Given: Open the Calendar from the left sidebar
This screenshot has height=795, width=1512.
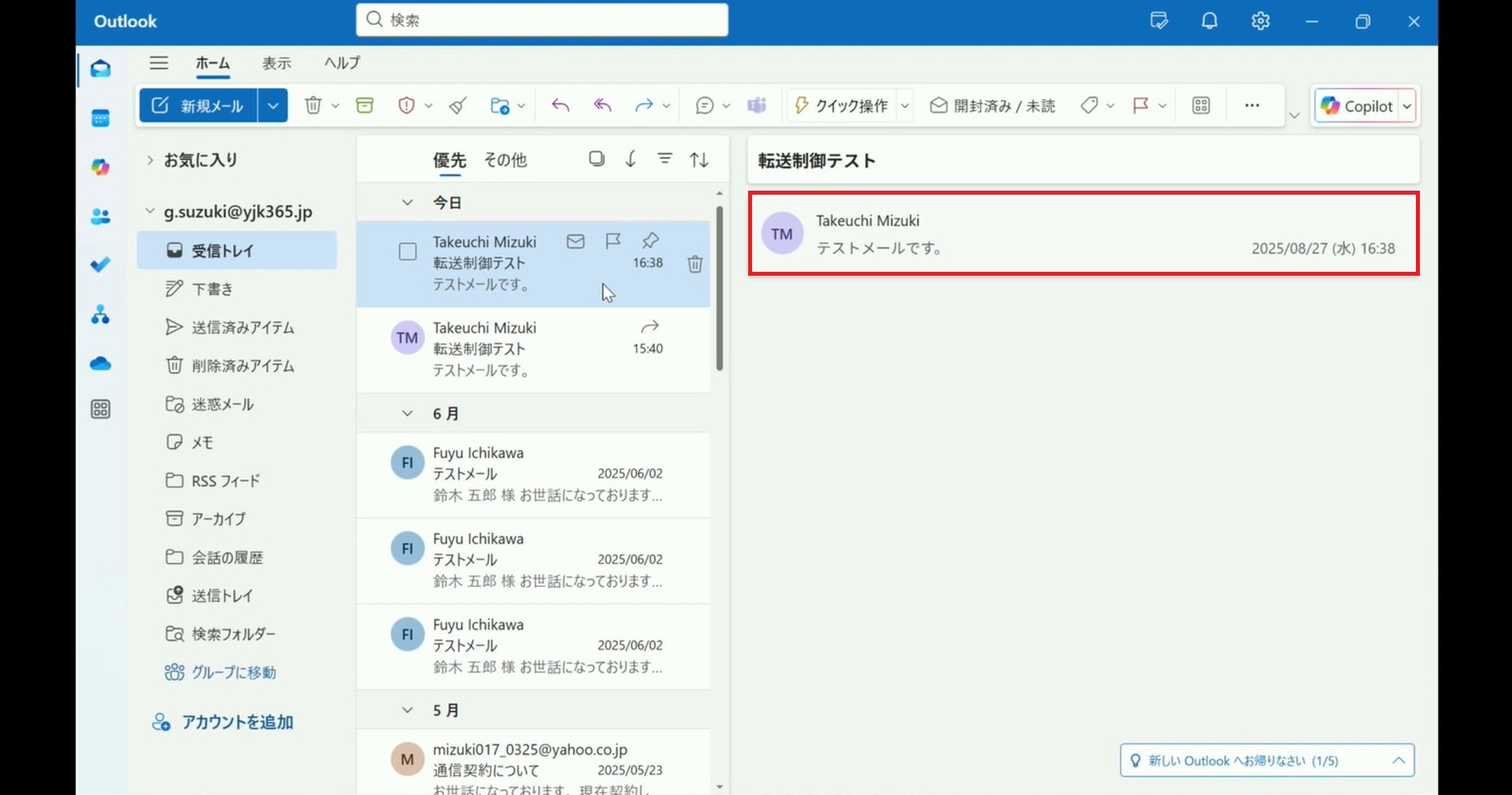Looking at the screenshot, I should pyautogui.click(x=101, y=119).
